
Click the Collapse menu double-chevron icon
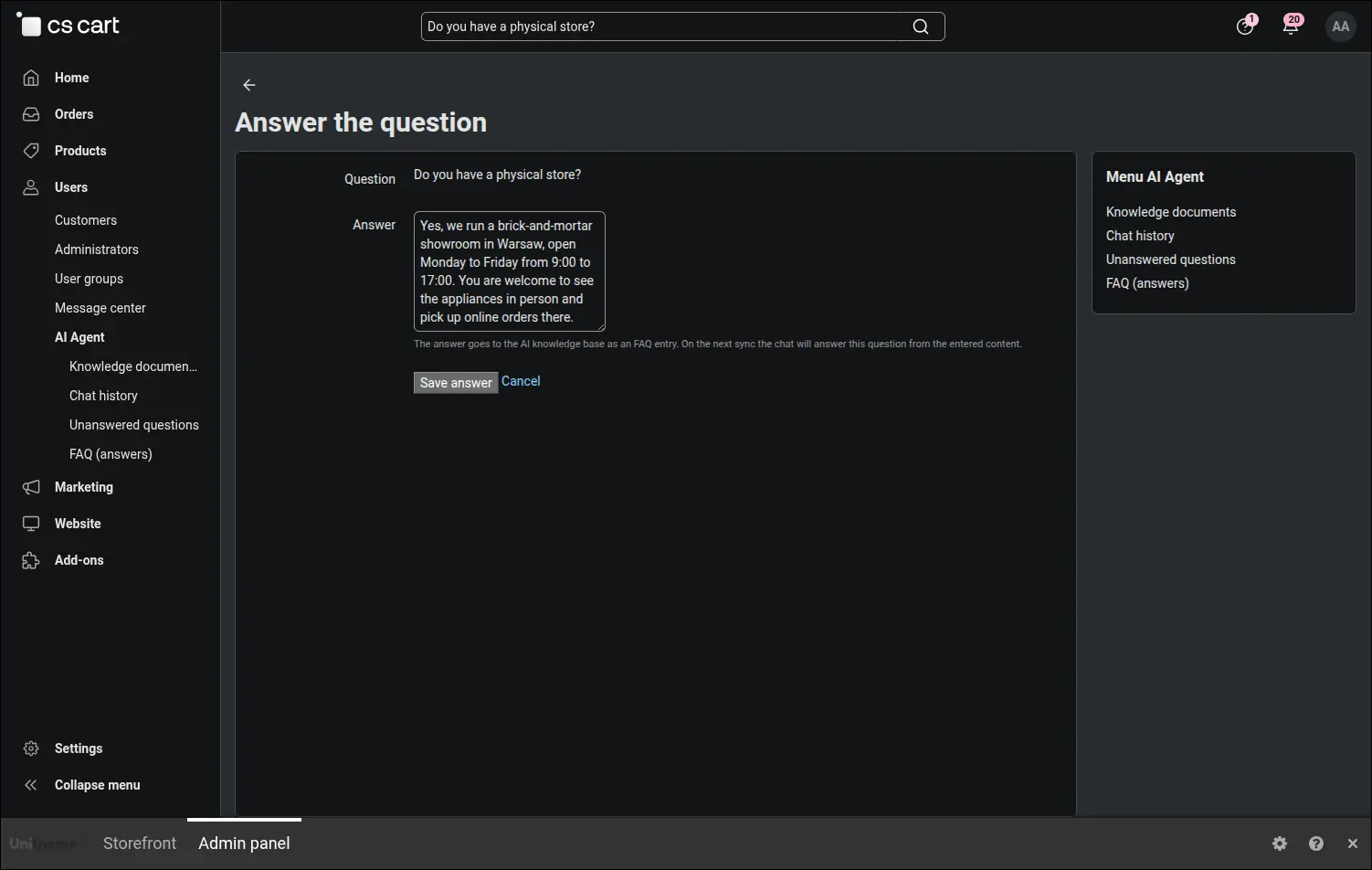[x=31, y=785]
